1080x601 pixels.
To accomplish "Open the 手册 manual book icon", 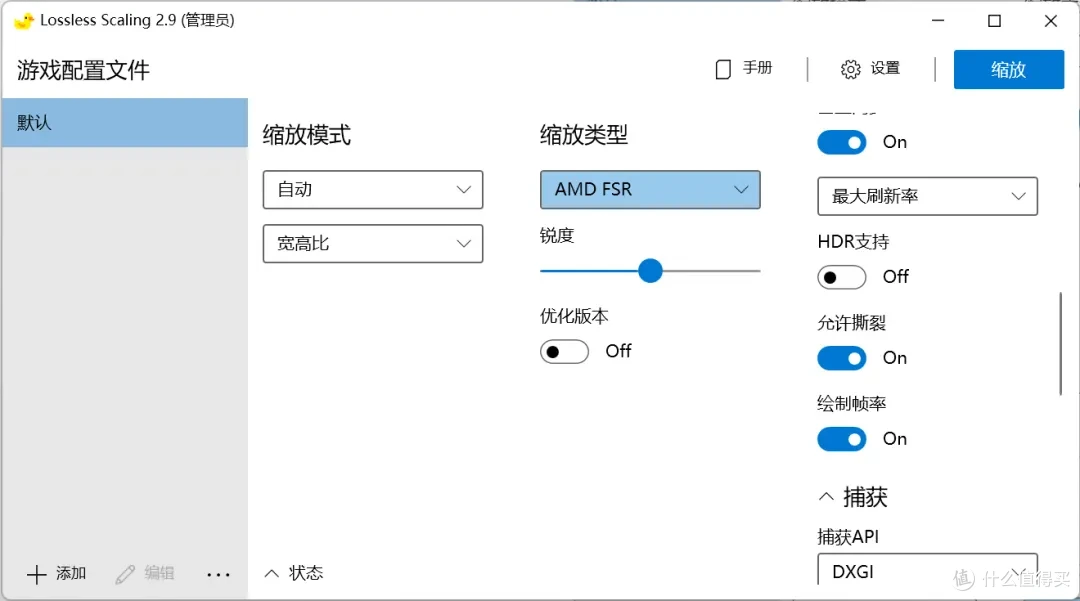I will pyautogui.click(x=723, y=69).
